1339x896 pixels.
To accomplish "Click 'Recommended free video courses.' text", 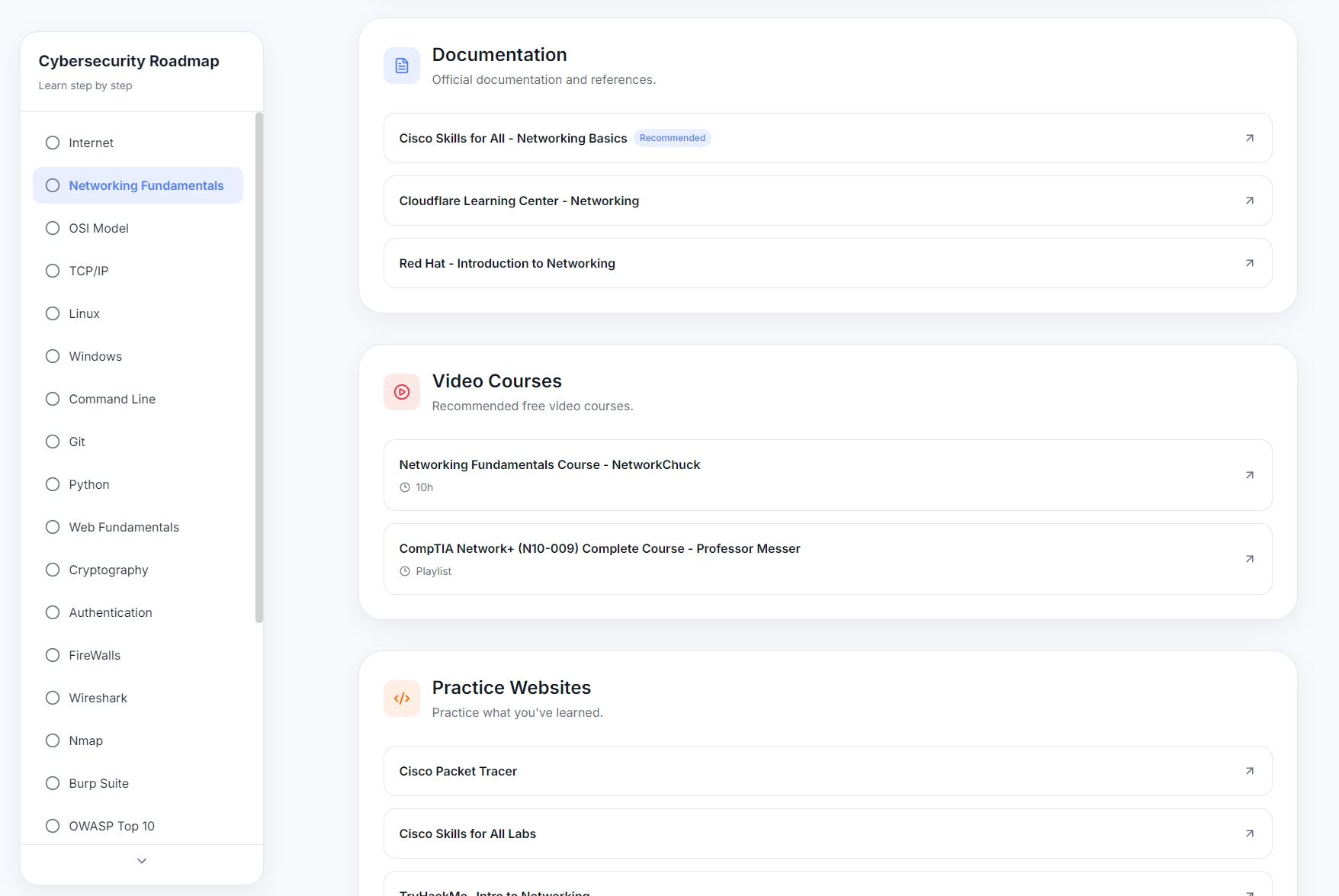I will 533,406.
